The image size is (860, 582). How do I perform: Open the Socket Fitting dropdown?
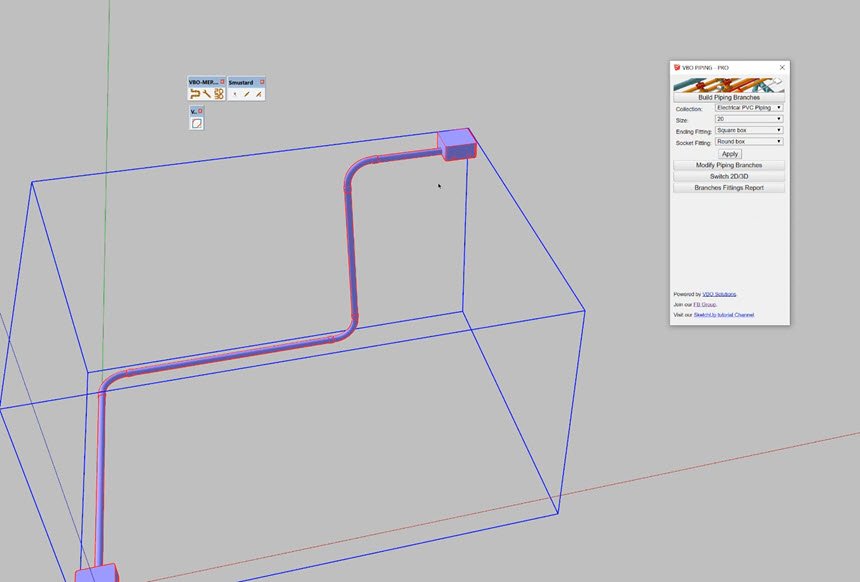[x=749, y=142]
